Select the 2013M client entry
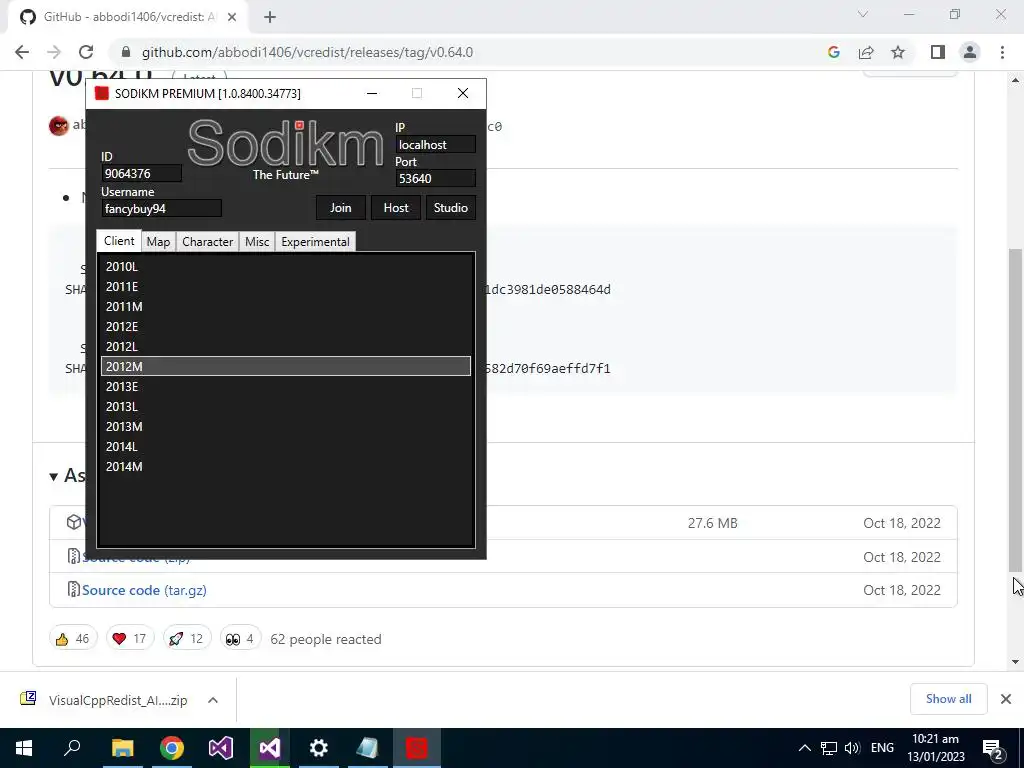This screenshot has width=1024, height=768. [x=286, y=426]
